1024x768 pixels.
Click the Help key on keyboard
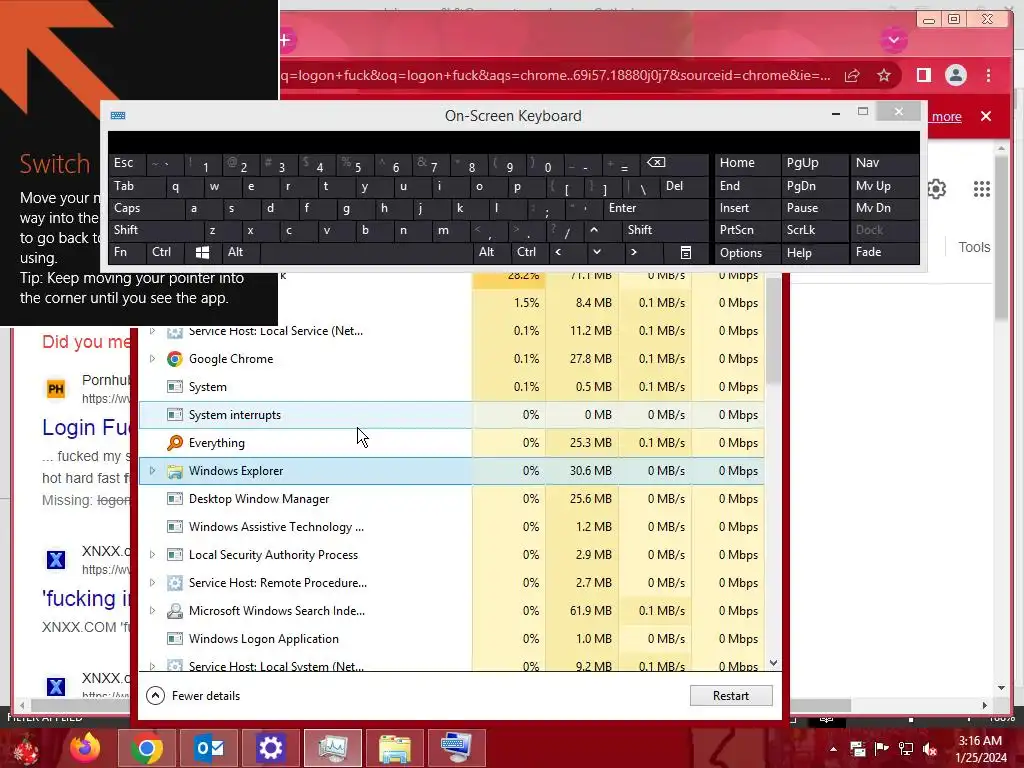[x=799, y=253]
